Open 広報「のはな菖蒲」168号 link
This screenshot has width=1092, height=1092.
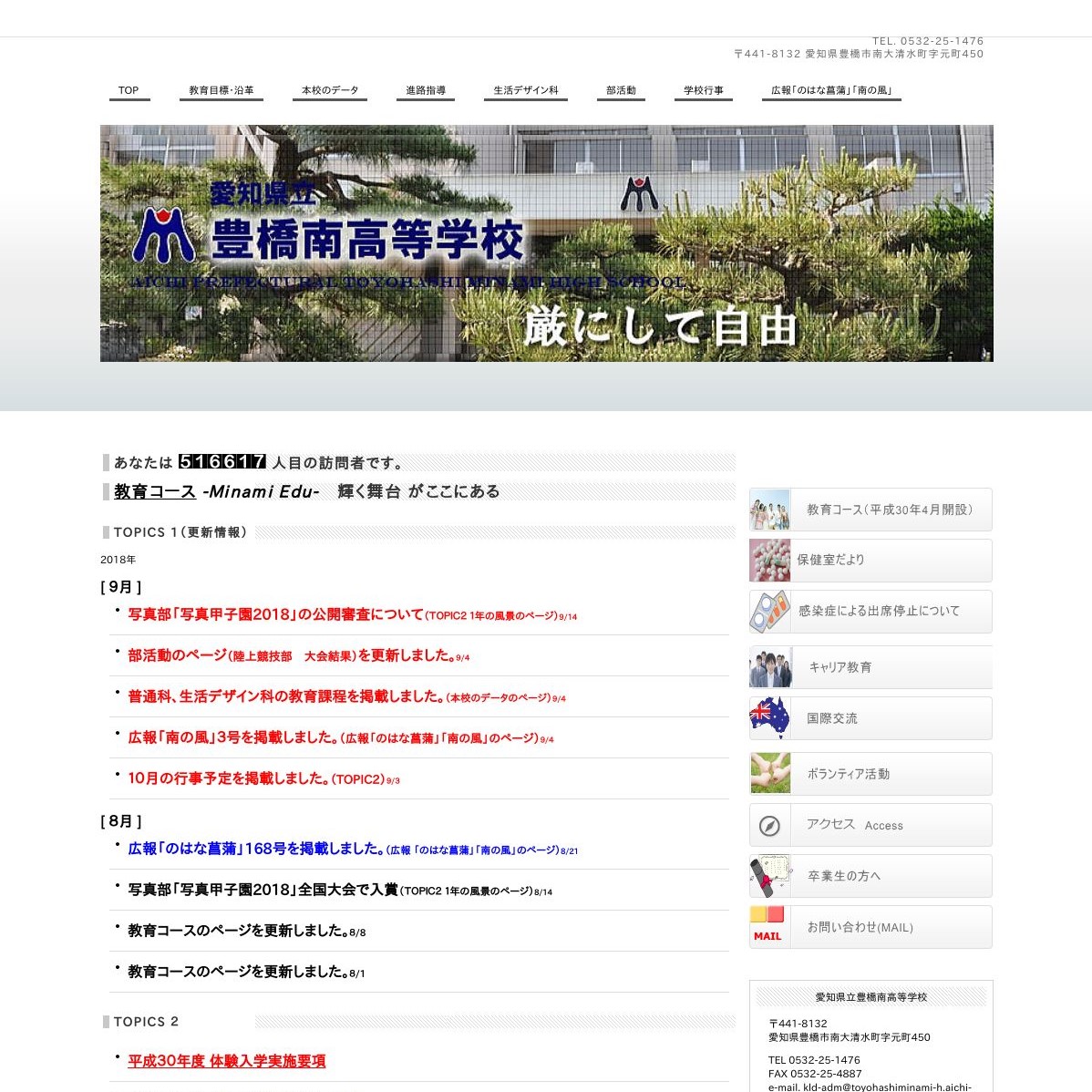(353, 849)
